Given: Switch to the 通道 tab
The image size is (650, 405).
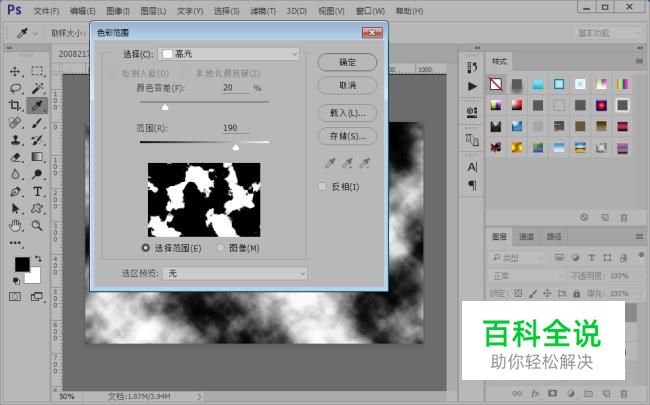Looking at the screenshot, I should tap(526, 237).
